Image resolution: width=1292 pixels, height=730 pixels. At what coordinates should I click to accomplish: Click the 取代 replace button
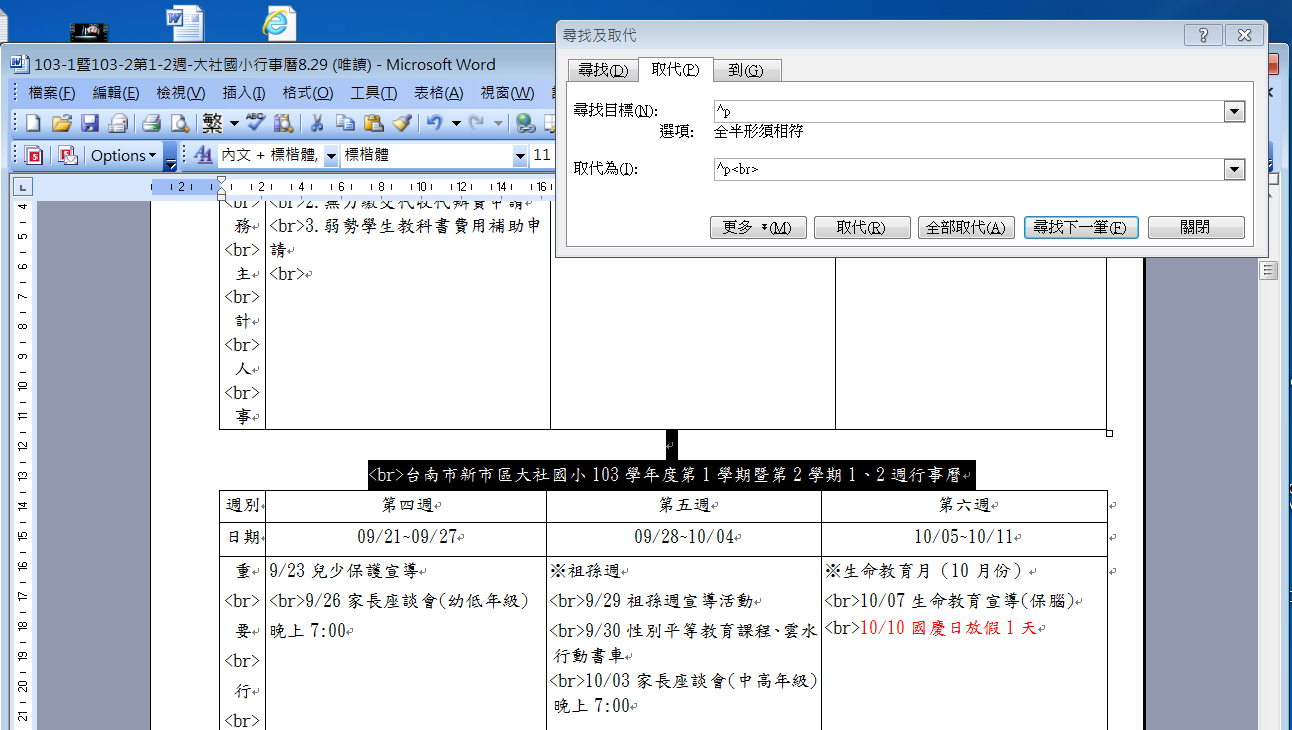click(x=862, y=228)
